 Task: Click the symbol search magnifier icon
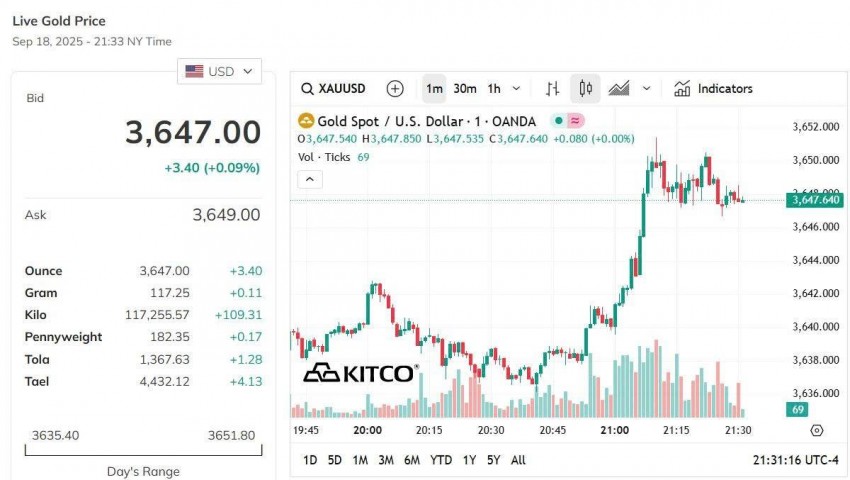(x=308, y=89)
